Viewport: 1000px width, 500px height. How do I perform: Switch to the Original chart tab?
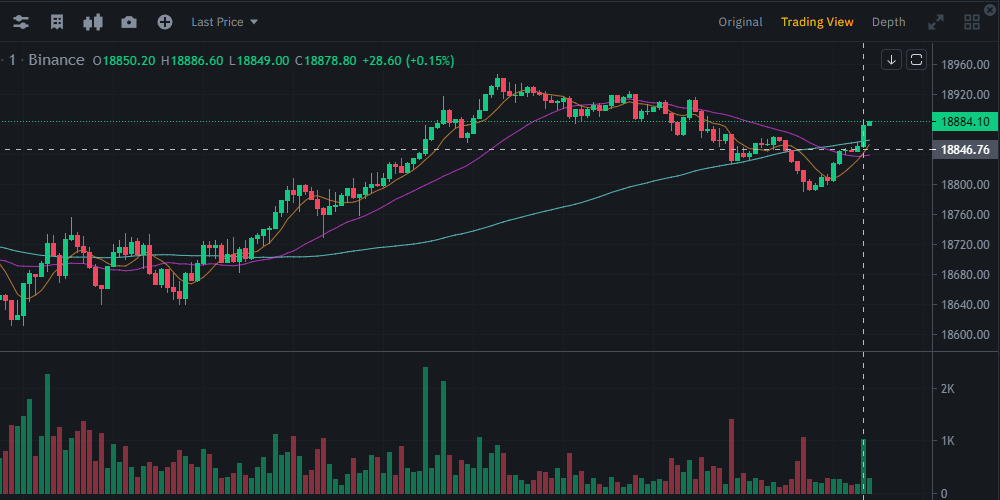(x=740, y=22)
